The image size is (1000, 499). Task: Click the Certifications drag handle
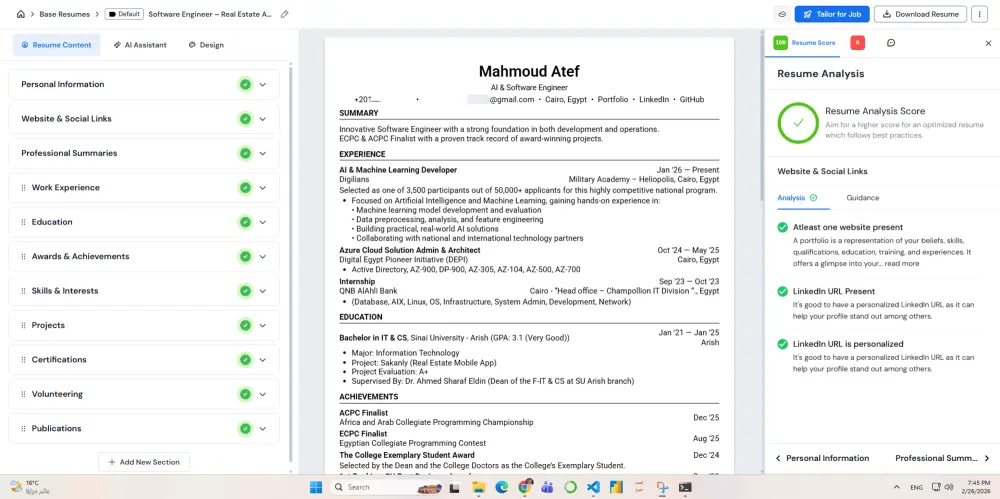coord(24,360)
